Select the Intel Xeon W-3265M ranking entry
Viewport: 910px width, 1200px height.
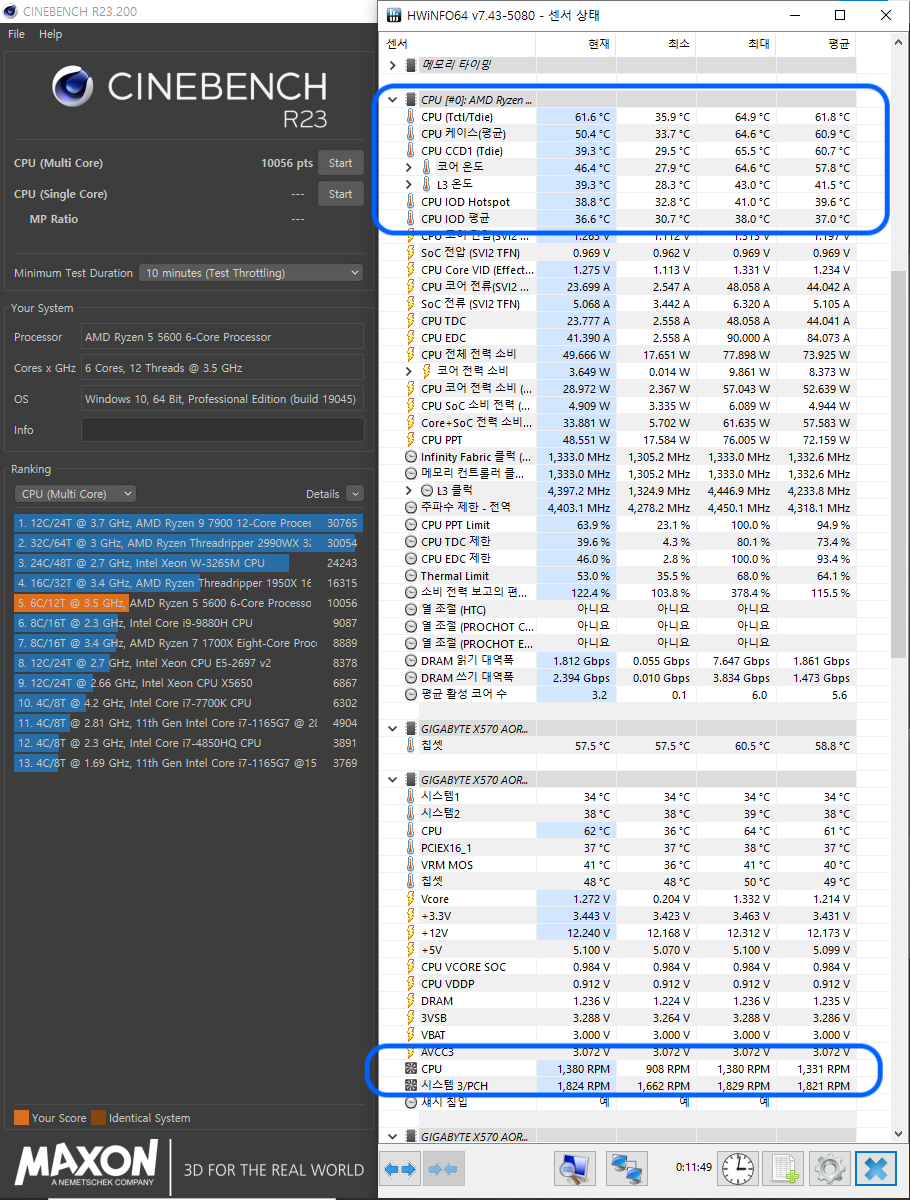click(187, 563)
